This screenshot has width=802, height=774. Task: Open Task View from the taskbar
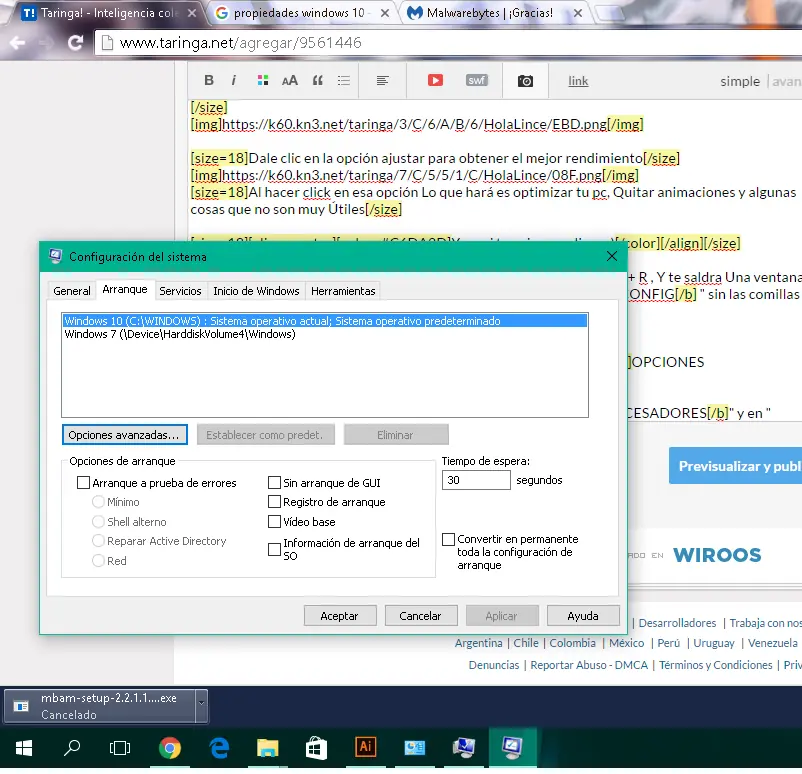coord(120,748)
